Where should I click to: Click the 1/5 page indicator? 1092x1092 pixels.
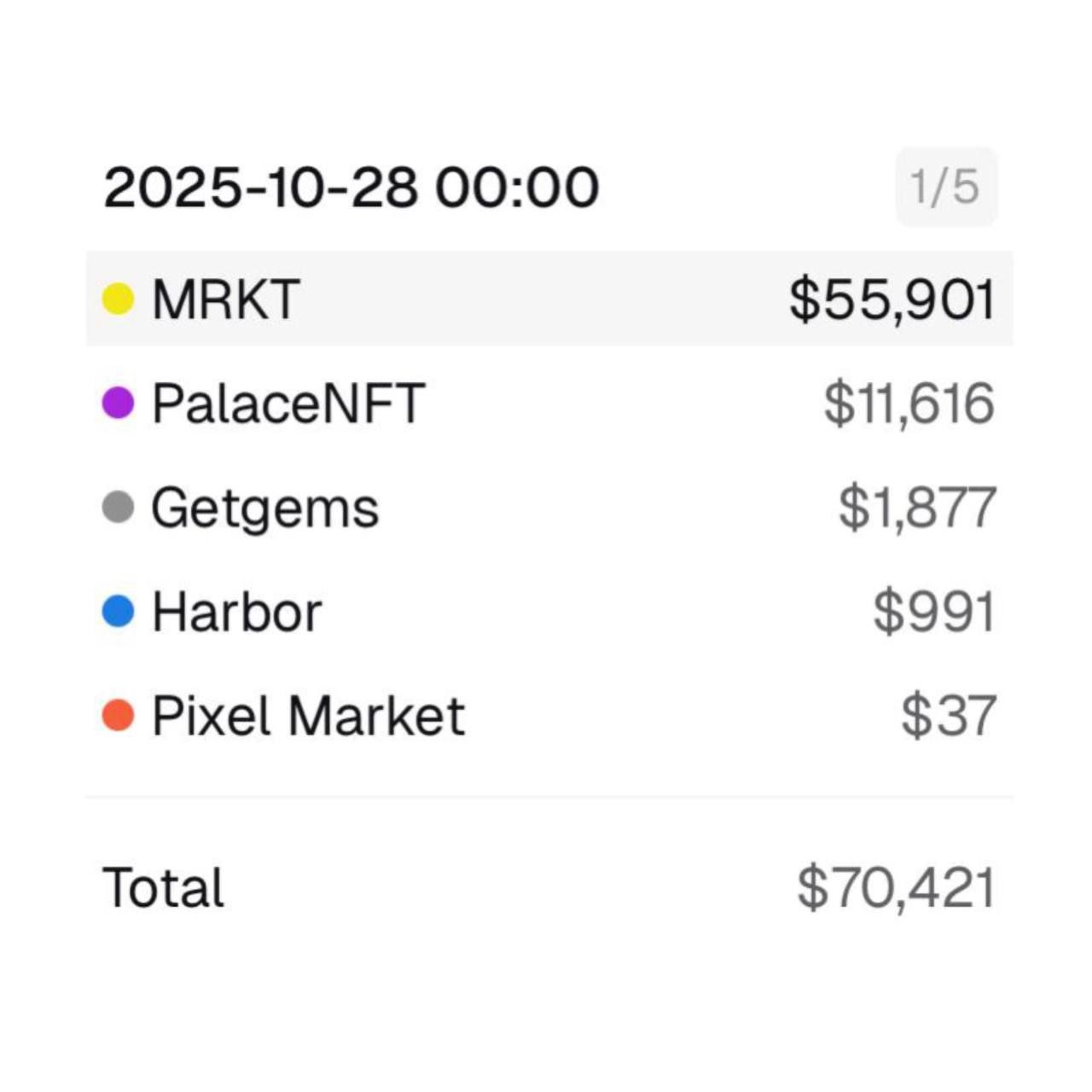click(945, 187)
